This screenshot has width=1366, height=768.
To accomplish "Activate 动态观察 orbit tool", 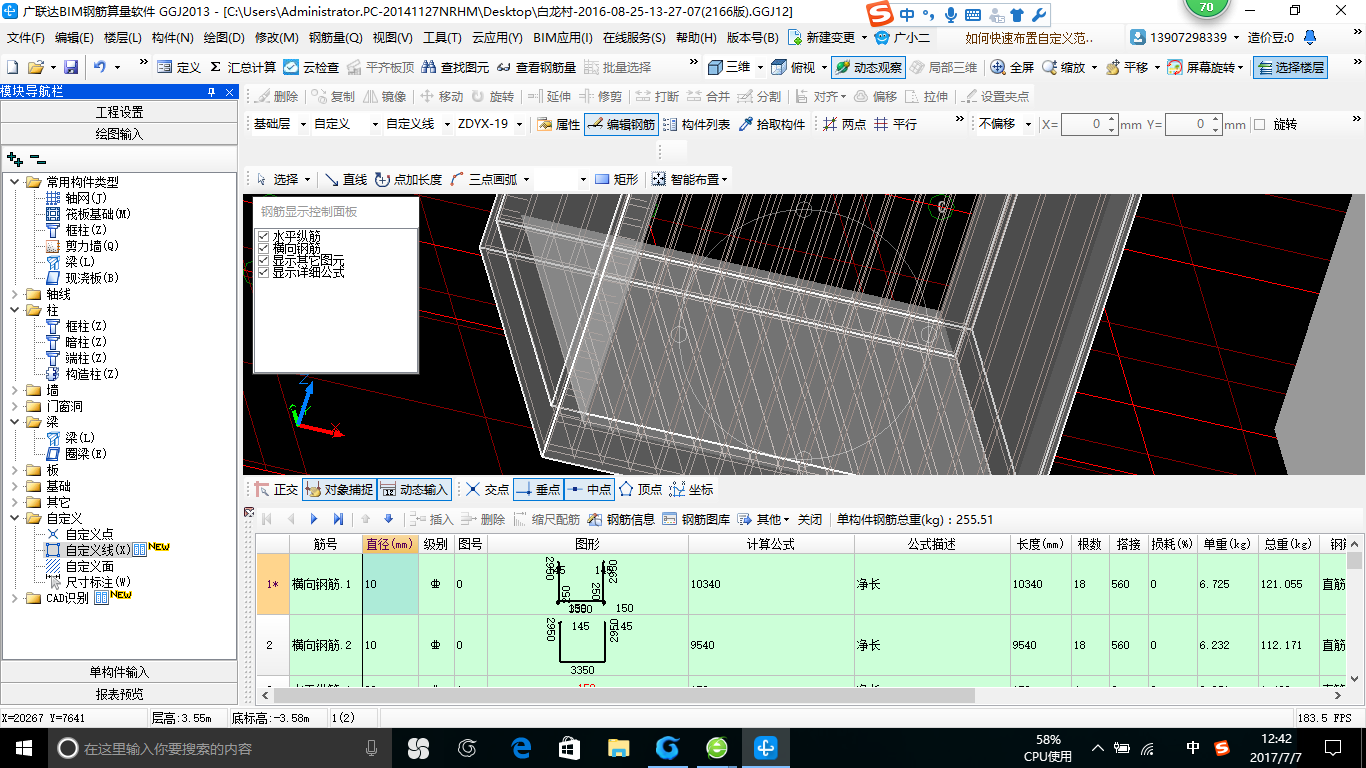I will 867,67.
